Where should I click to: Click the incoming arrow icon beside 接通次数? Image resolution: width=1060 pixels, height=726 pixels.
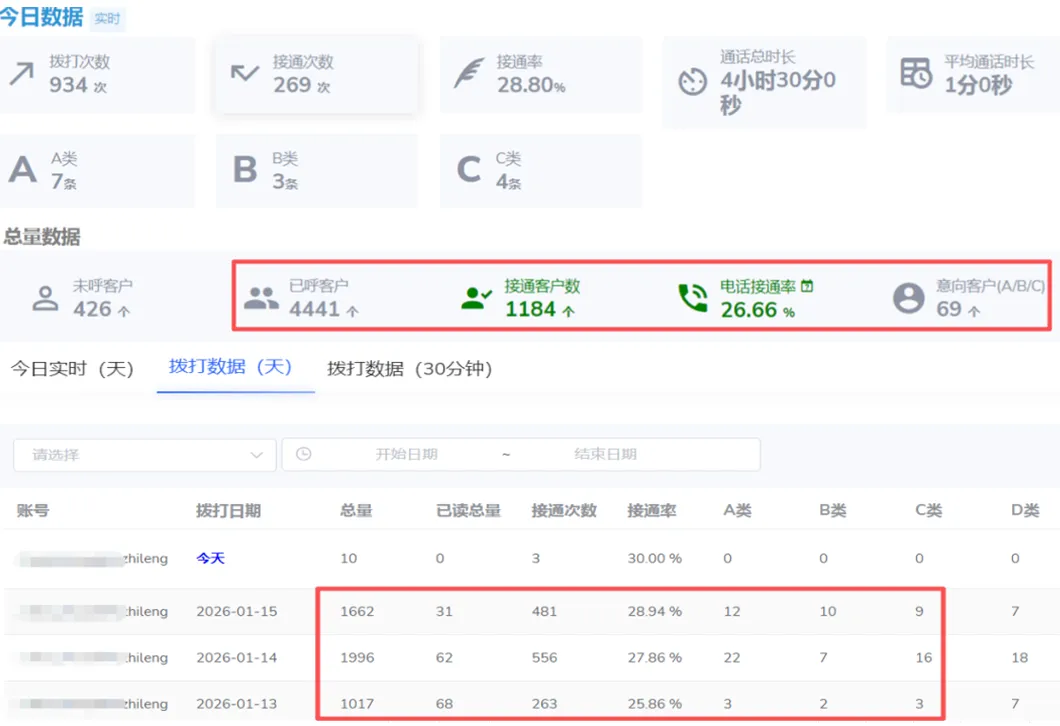245,72
